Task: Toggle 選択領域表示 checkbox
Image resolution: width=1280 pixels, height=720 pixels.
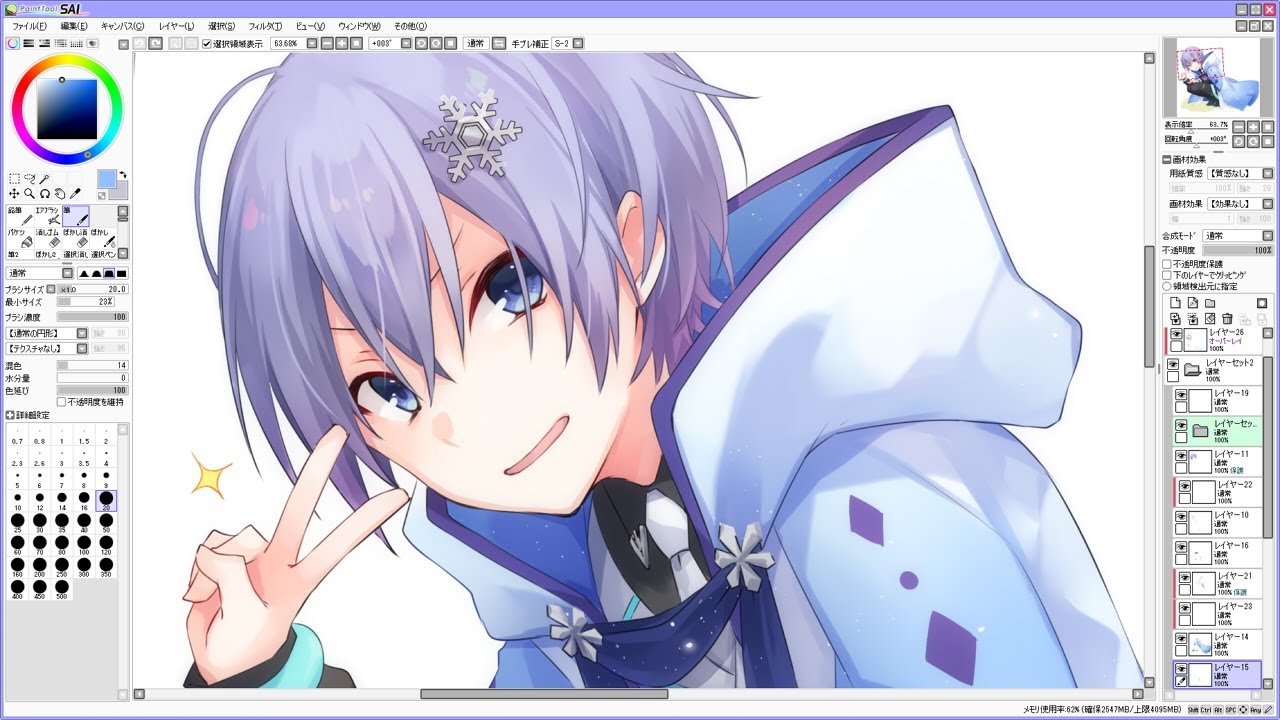Action: click(x=207, y=43)
